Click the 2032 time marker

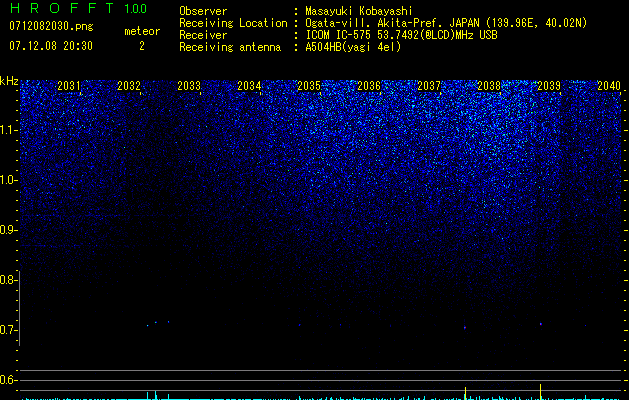click(129, 85)
